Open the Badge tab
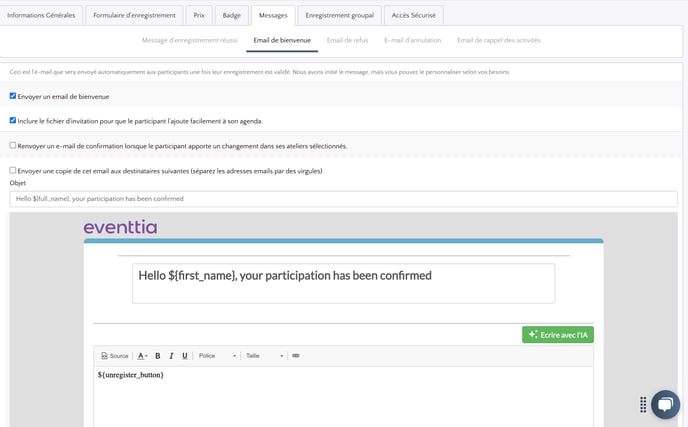The image size is (688, 427). point(232,15)
